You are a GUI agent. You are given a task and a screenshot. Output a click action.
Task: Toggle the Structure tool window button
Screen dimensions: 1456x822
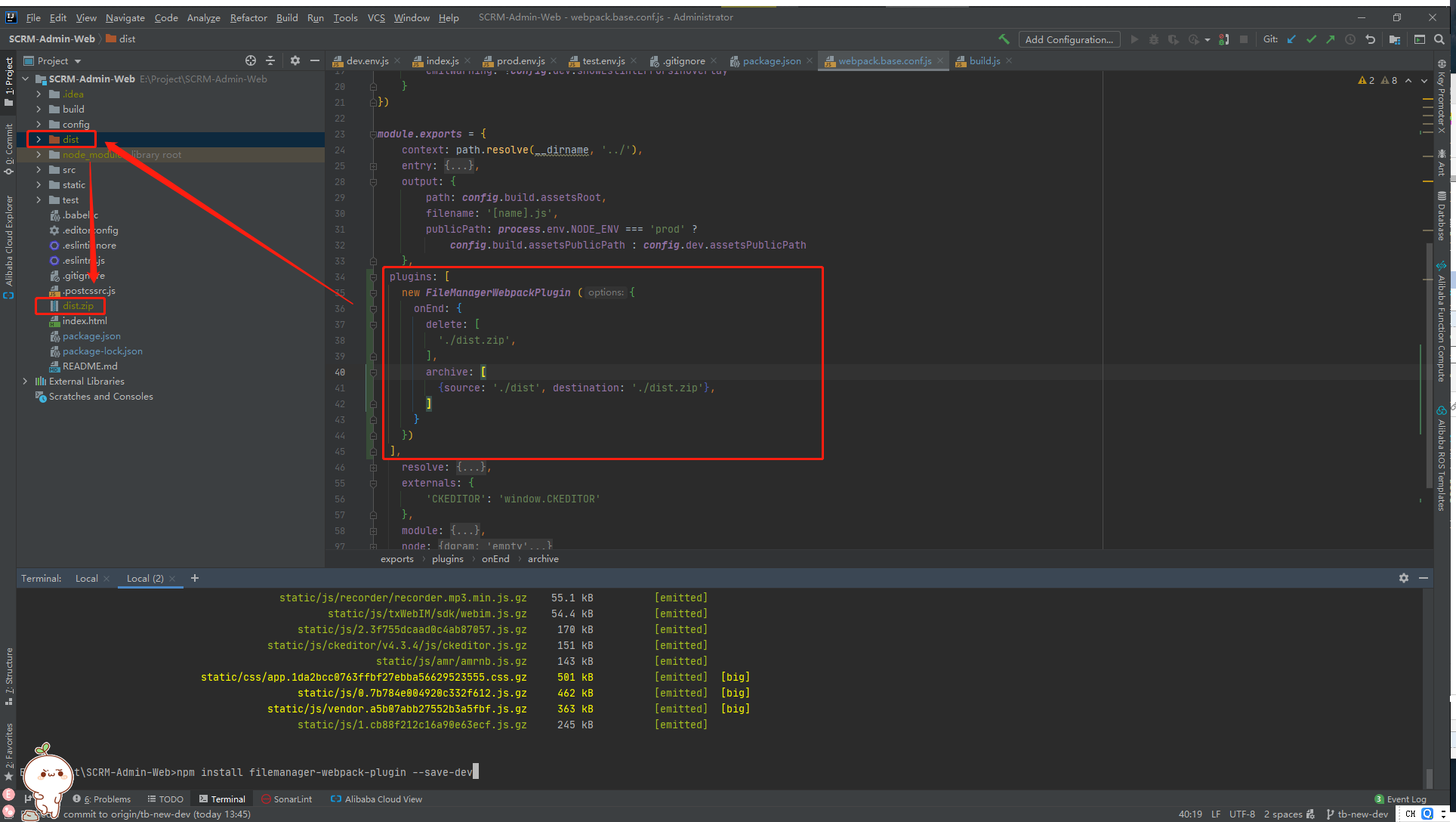pyautogui.click(x=9, y=675)
